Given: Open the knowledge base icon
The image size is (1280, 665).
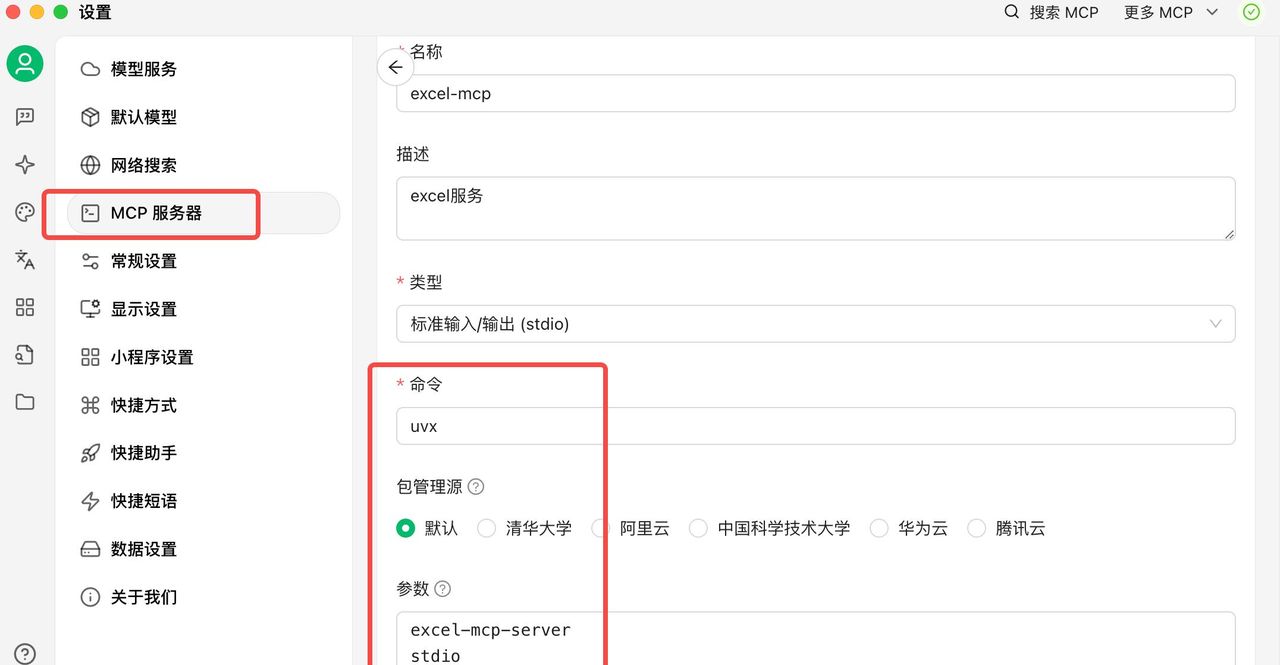Looking at the screenshot, I should [25, 355].
